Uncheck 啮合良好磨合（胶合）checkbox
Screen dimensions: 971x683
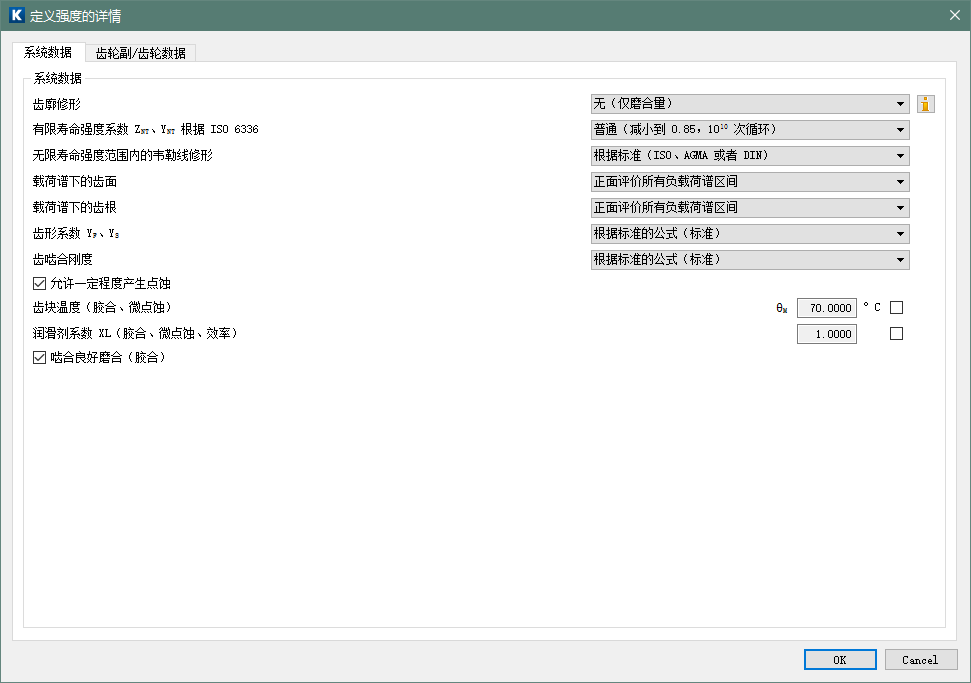pyautogui.click(x=39, y=357)
